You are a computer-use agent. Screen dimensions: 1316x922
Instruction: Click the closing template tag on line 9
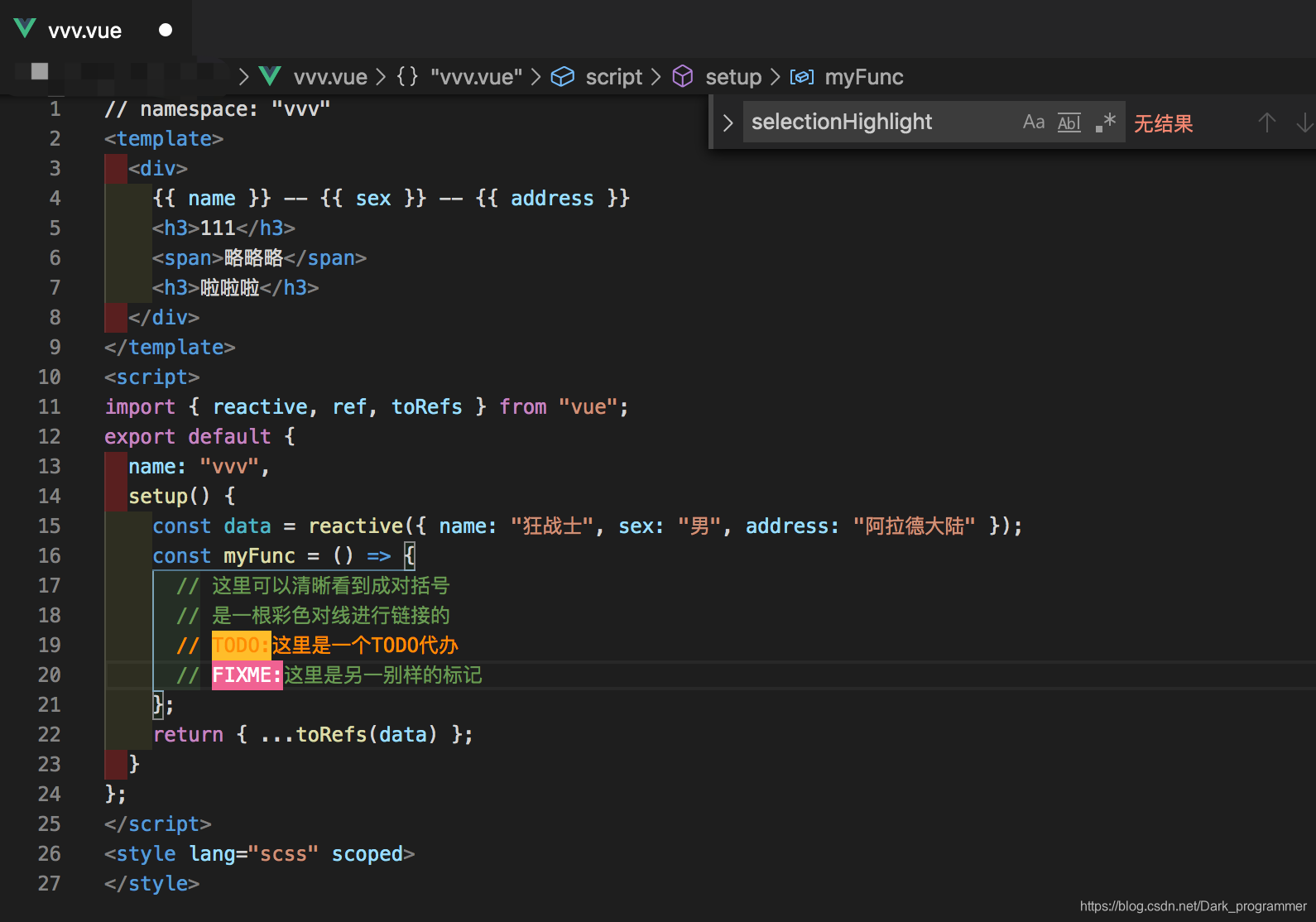[170, 347]
